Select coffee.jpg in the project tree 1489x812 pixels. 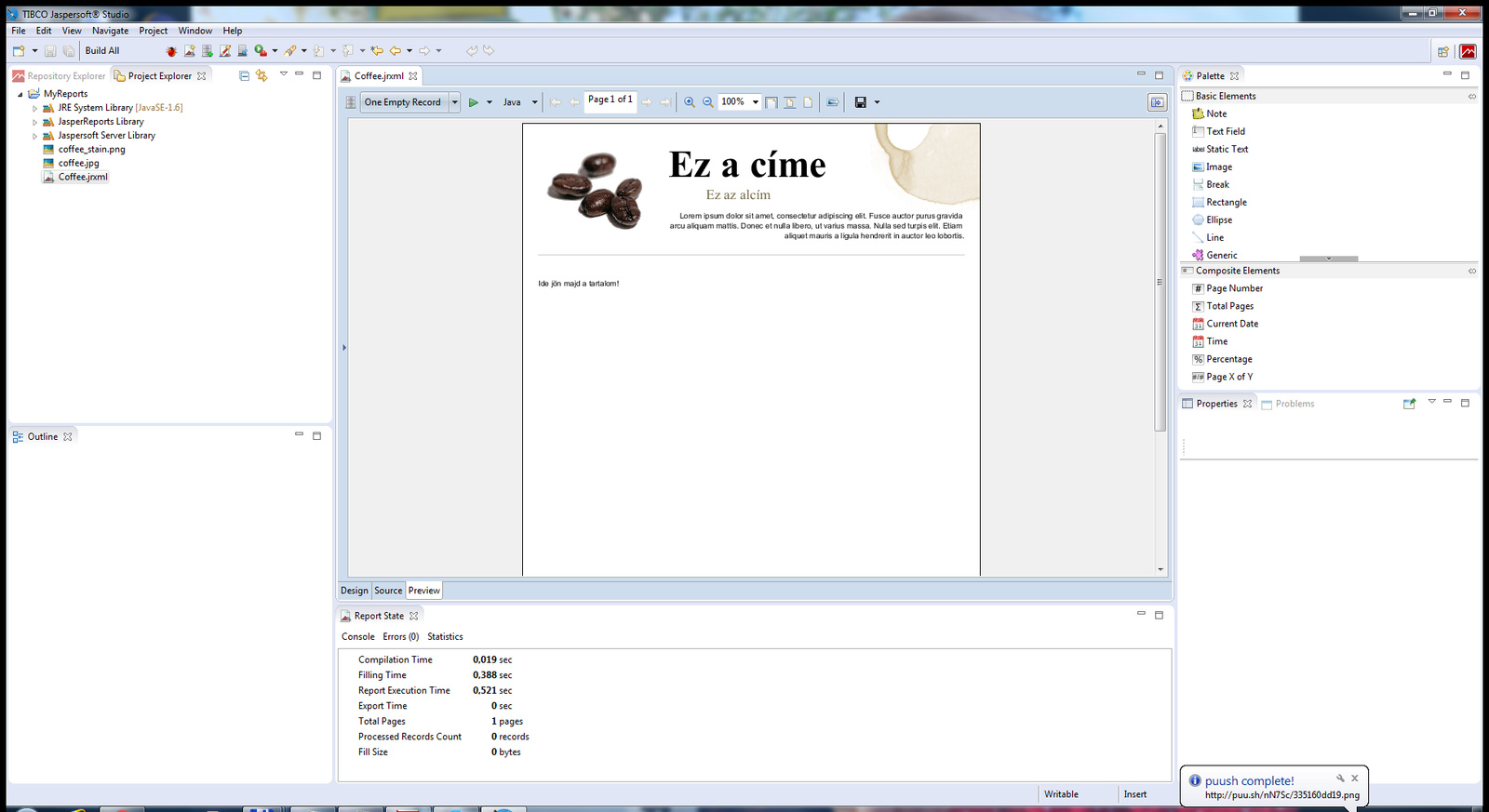(71, 163)
